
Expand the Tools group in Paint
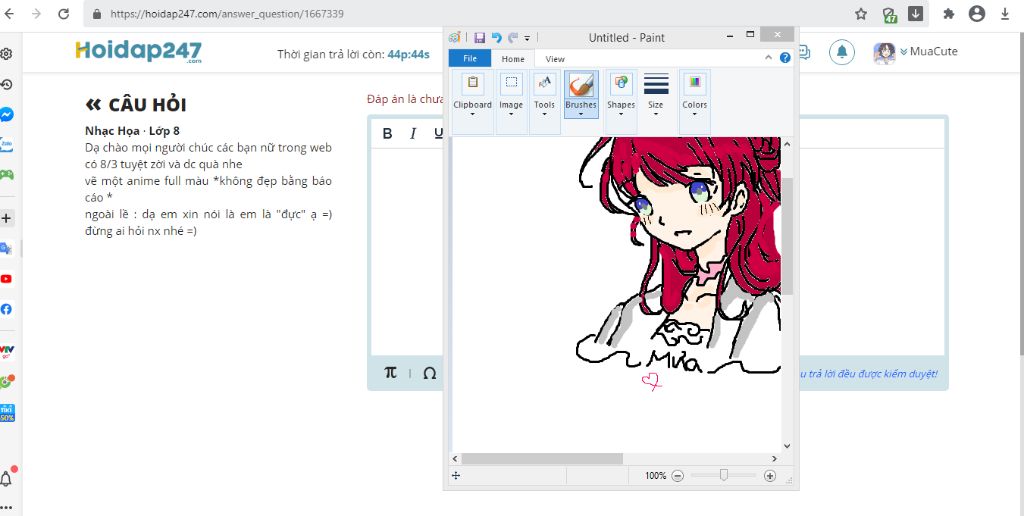[545, 102]
